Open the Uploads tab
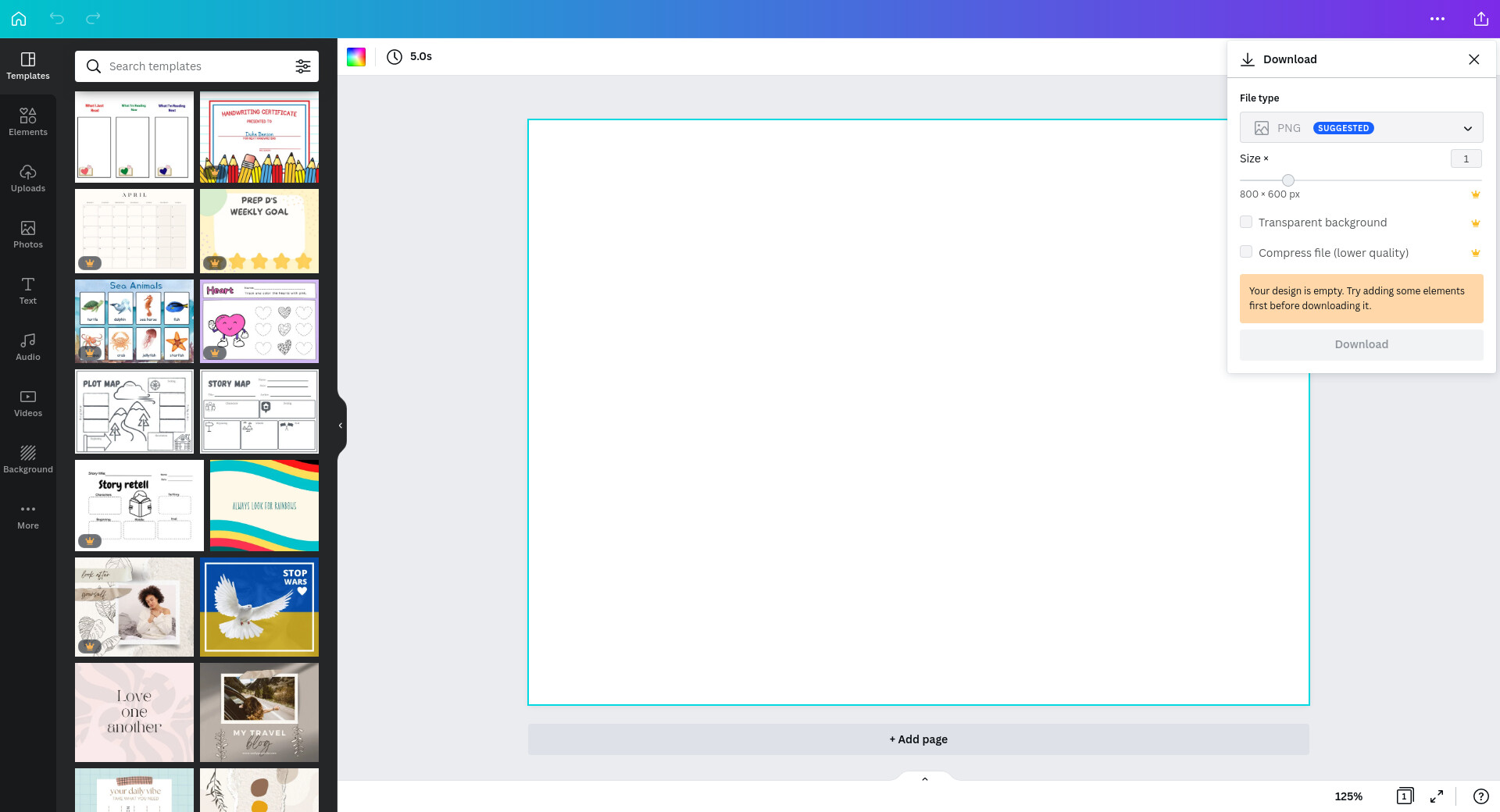This screenshot has height=812, width=1500. 28,179
